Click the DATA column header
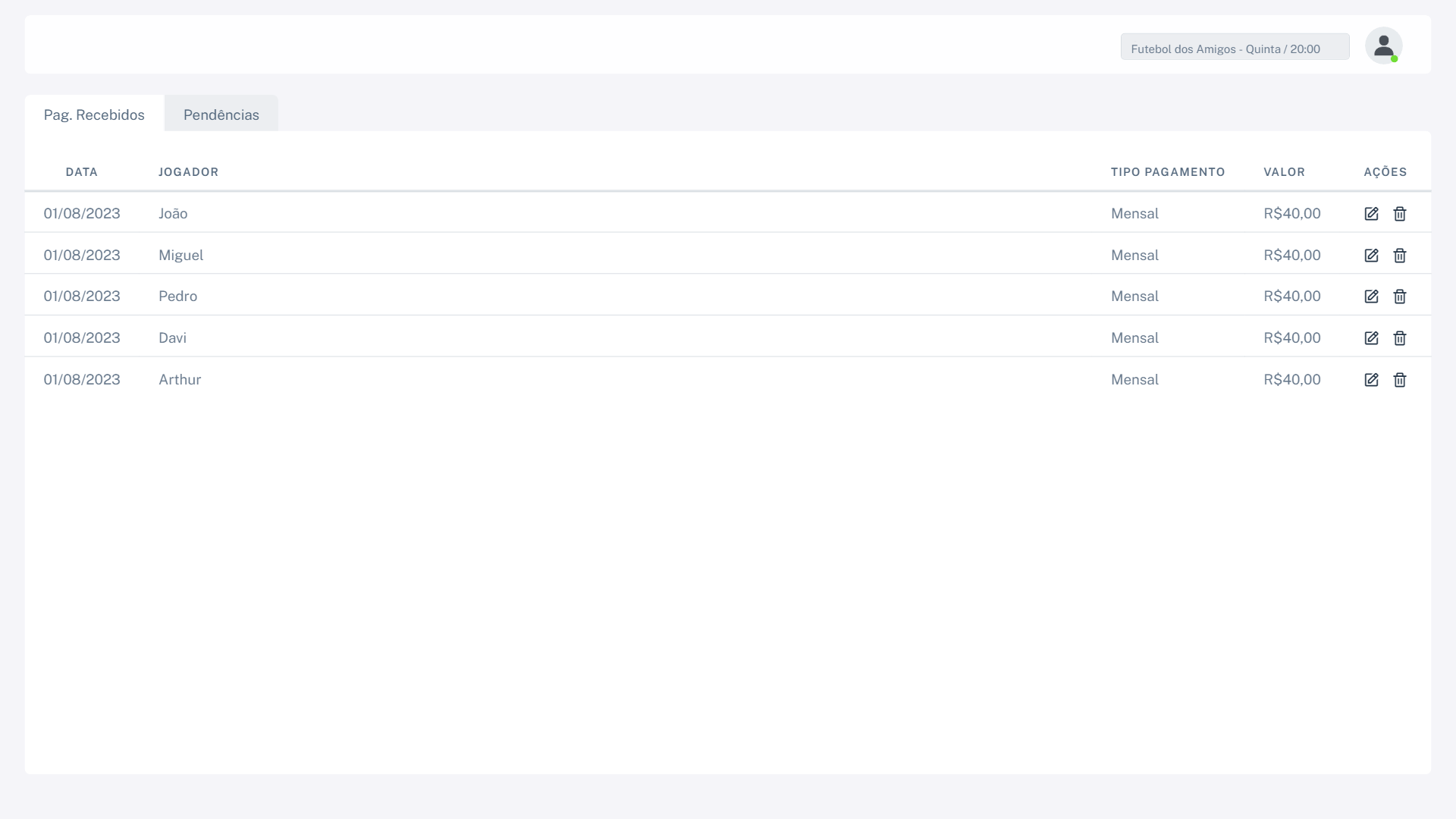1456x819 pixels. pyautogui.click(x=81, y=172)
